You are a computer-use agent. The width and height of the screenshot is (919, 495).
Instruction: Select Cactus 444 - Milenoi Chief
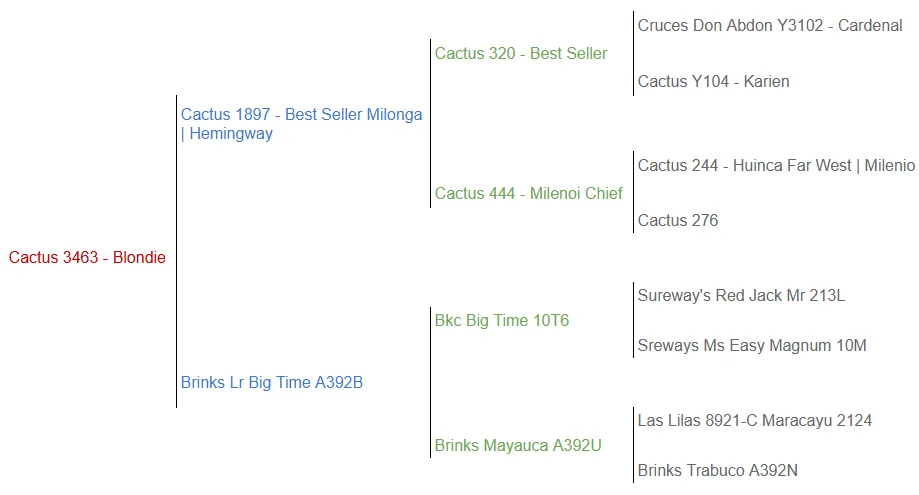click(528, 194)
